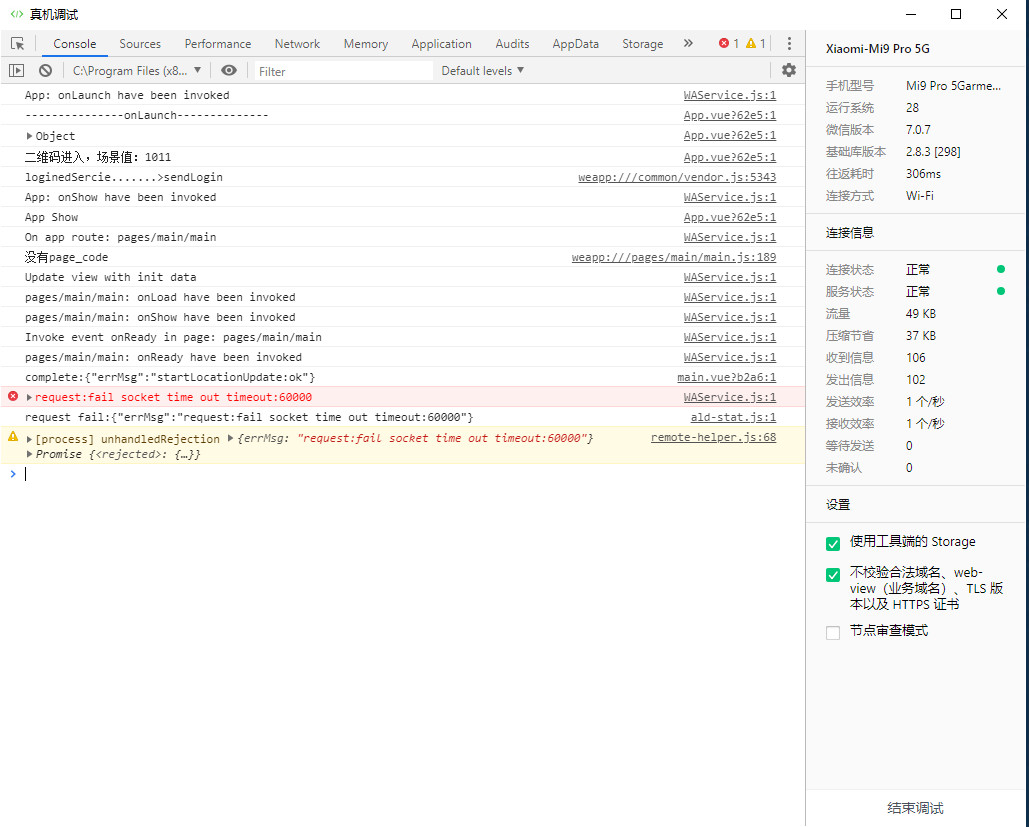Switch to the AppData tab
The image size is (1029, 827).
pyautogui.click(x=575, y=44)
